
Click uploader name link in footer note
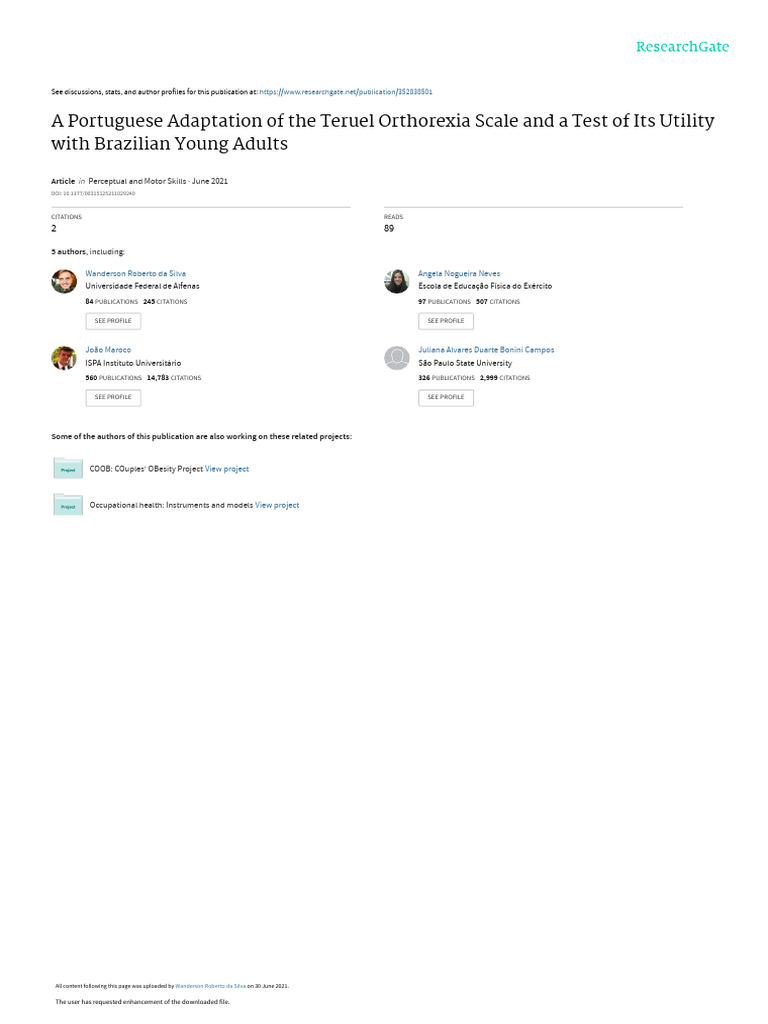(x=210, y=986)
